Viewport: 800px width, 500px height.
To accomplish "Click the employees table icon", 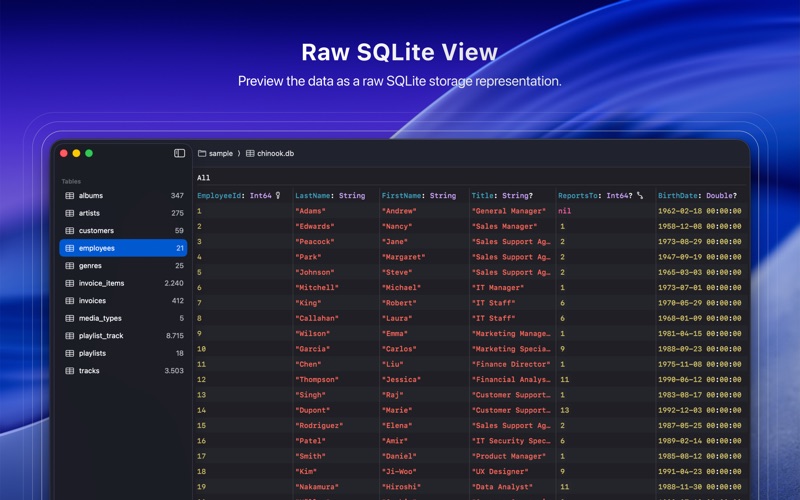I will (x=69, y=248).
